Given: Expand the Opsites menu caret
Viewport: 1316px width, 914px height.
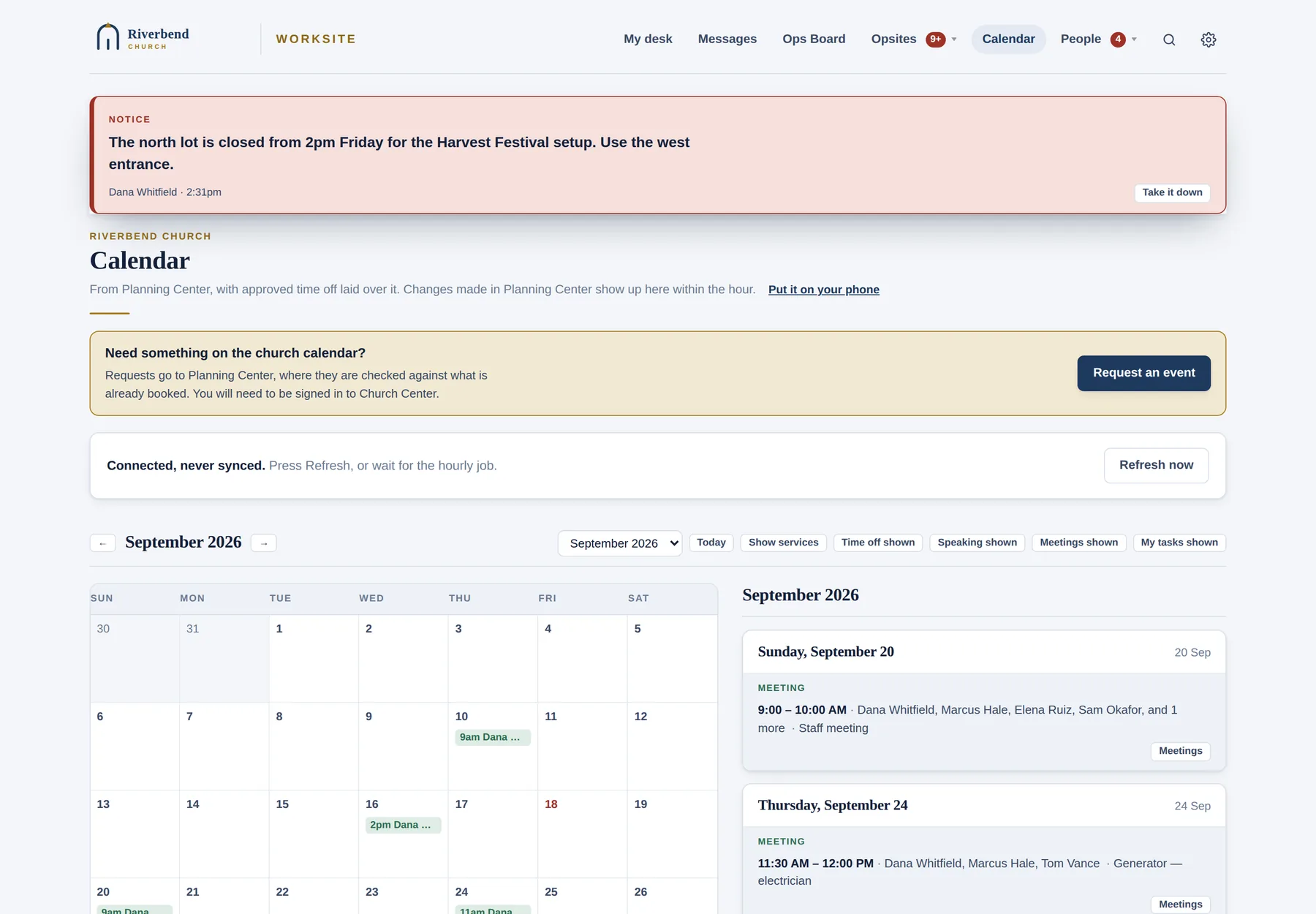Looking at the screenshot, I should tap(954, 39).
